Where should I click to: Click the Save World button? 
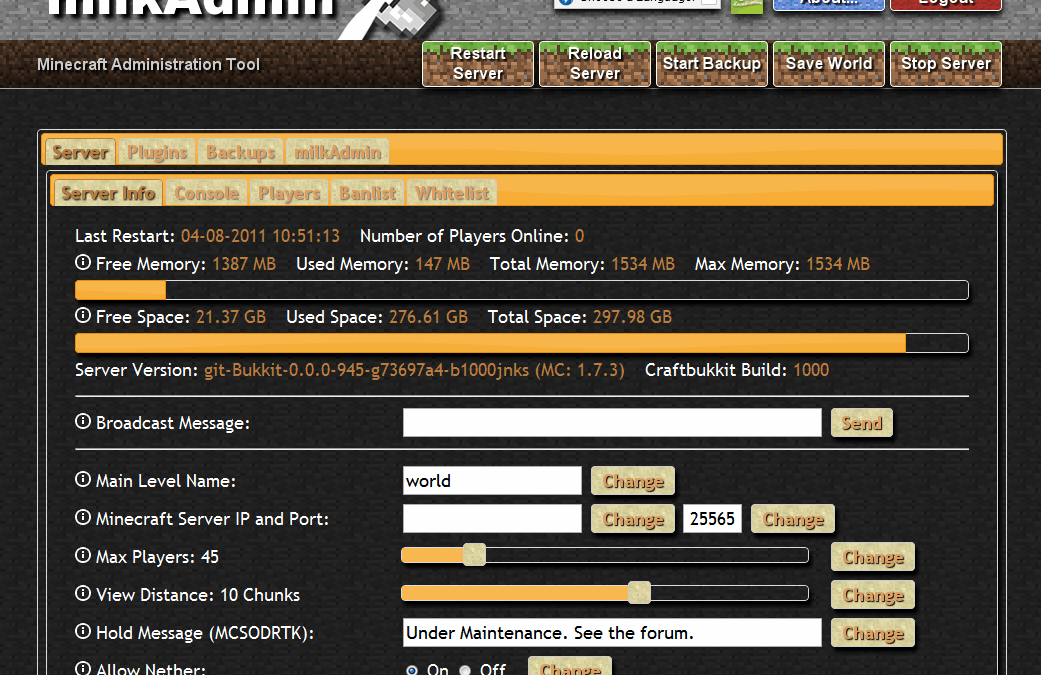pyautogui.click(x=829, y=64)
